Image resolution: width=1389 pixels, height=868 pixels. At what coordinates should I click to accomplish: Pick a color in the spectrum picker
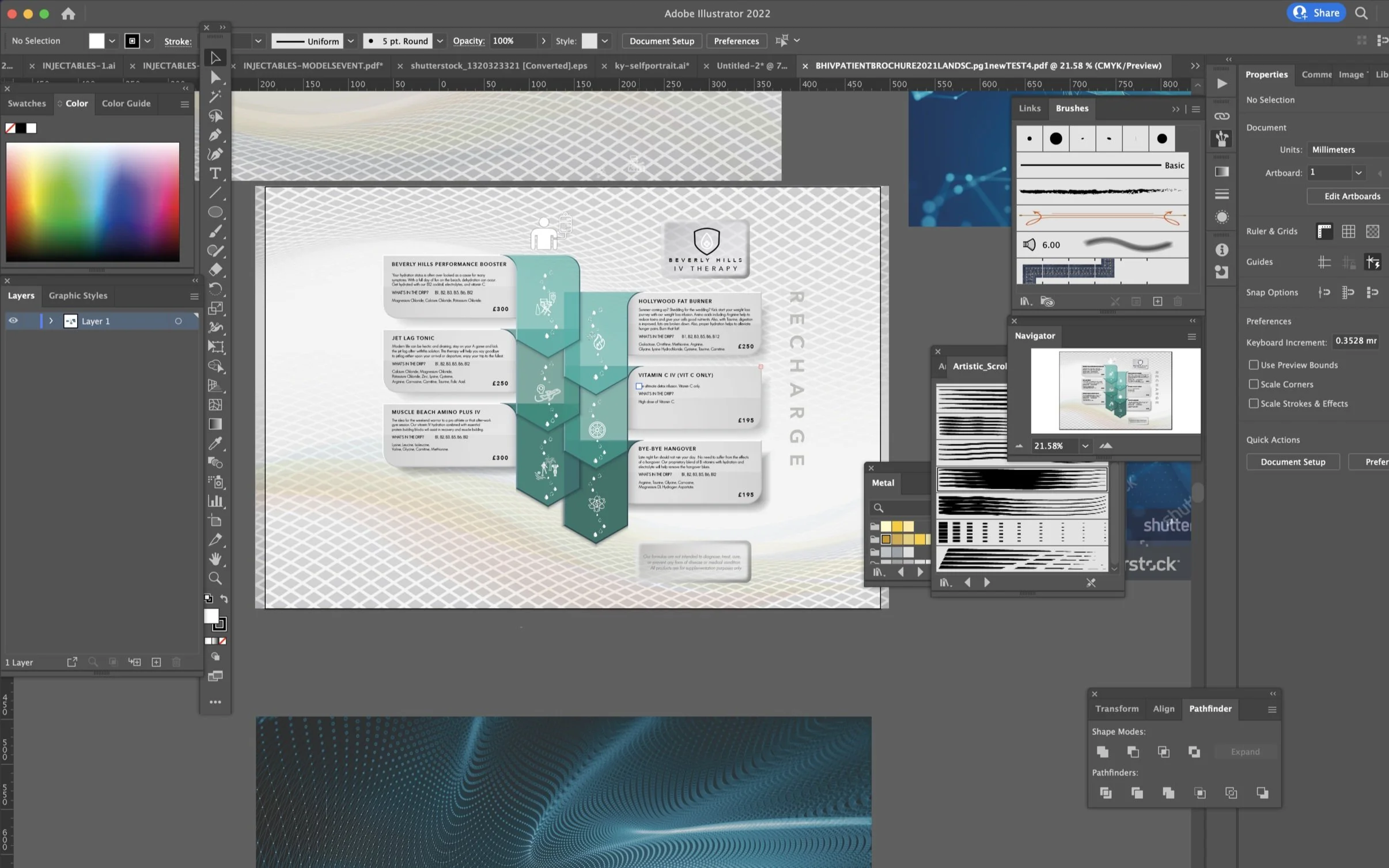click(93, 202)
